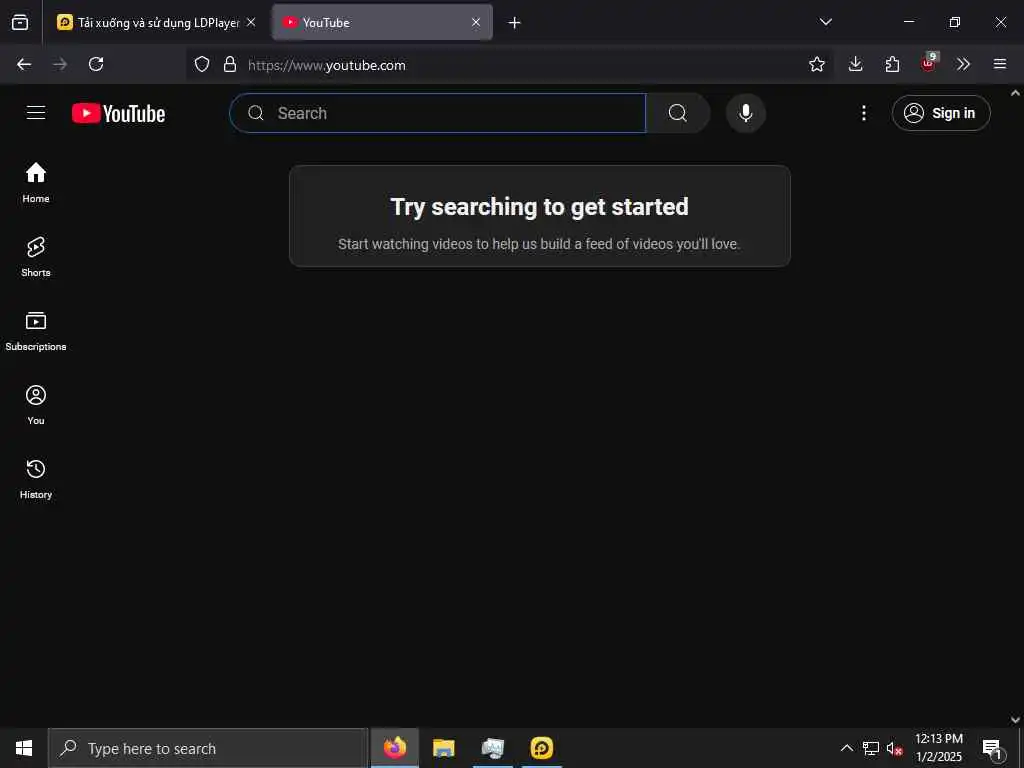The height and width of the screenshot is (768, 1024).
Task: Open LDPlayer icon in taskbar
Action: tap(541, 748)
